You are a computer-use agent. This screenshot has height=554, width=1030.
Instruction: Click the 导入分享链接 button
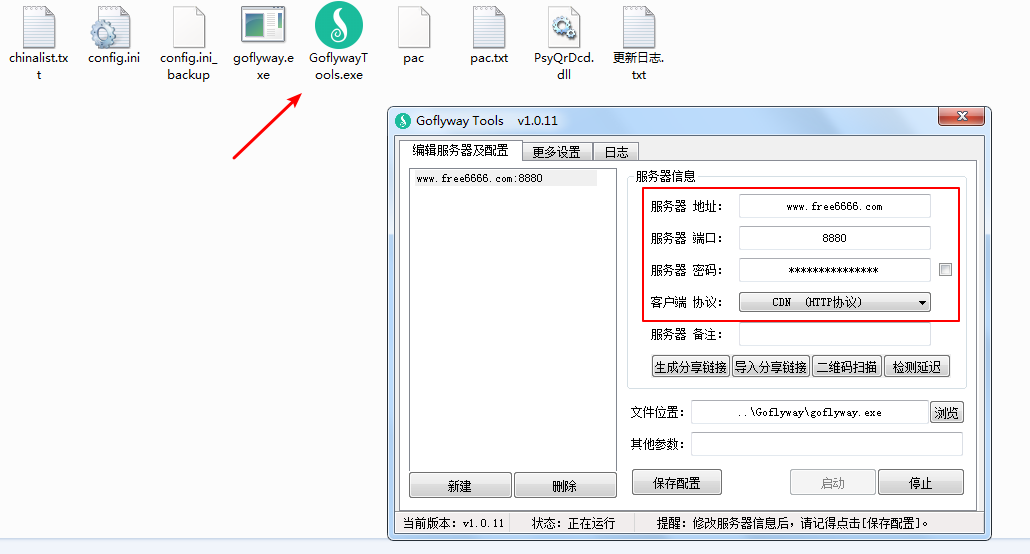pos(771,367)
